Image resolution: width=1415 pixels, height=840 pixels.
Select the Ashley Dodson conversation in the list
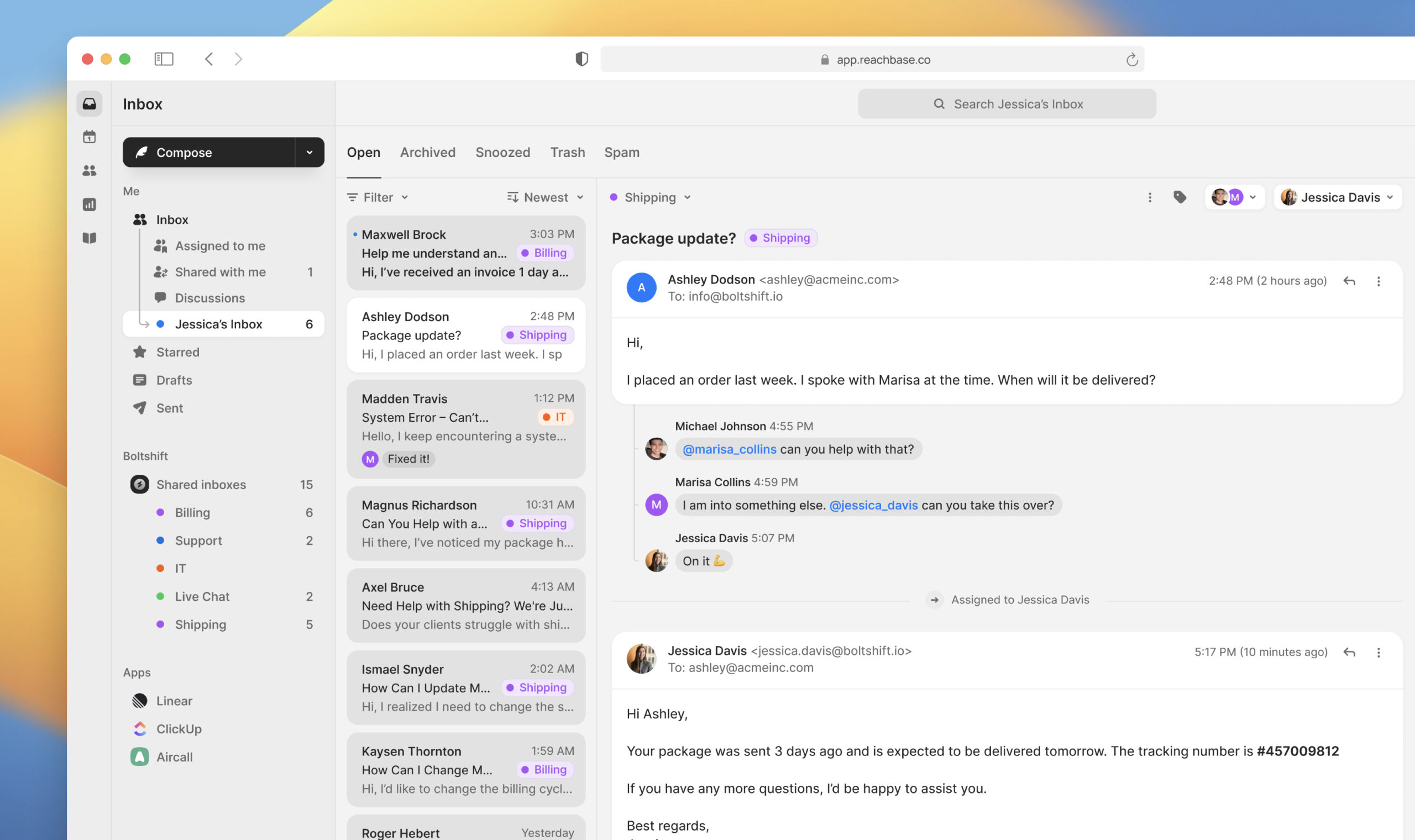pos(465,334)
